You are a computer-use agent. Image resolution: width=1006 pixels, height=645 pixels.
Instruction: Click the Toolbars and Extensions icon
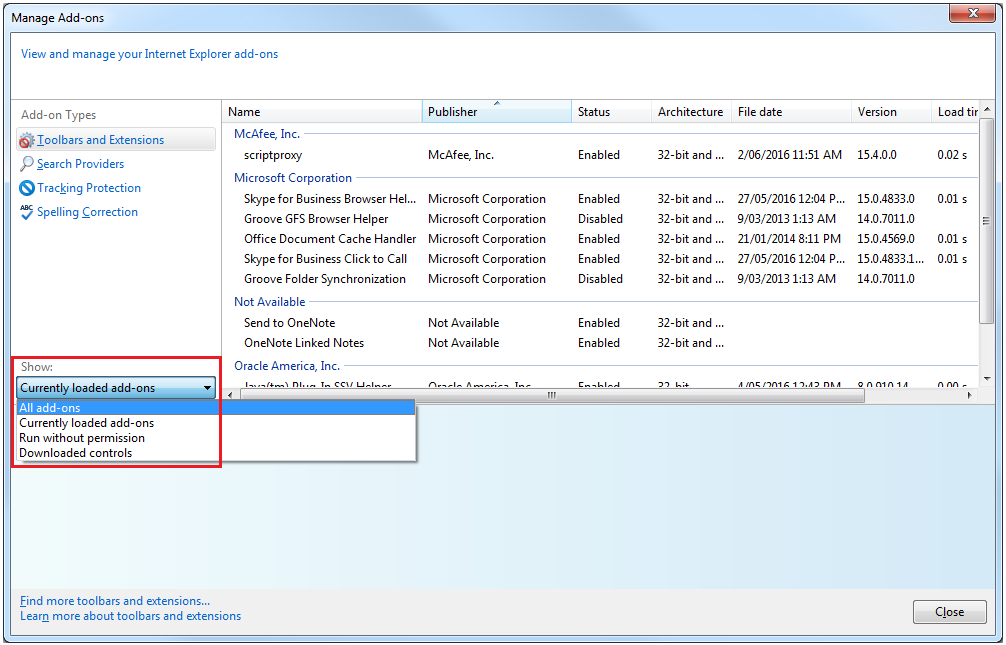click(27, 141)
